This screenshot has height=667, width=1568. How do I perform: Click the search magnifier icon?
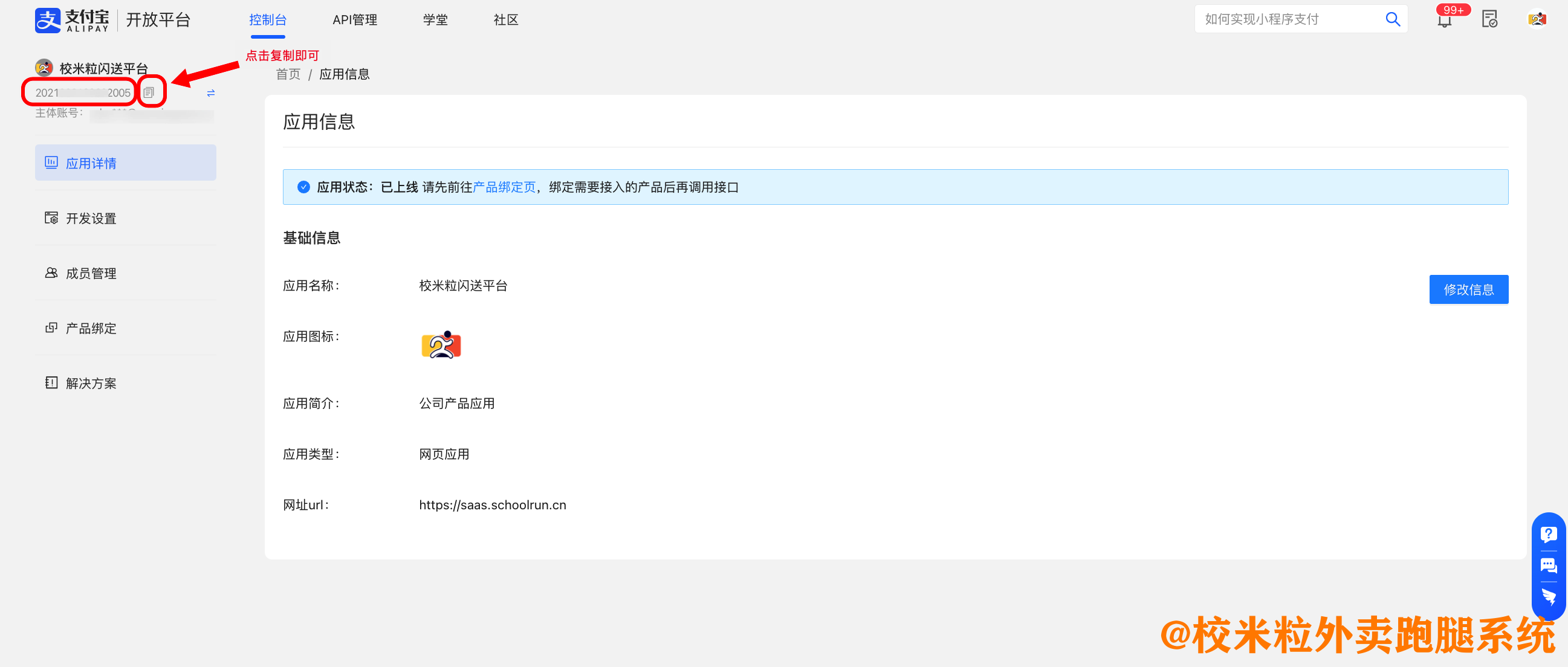point(1392,19)
